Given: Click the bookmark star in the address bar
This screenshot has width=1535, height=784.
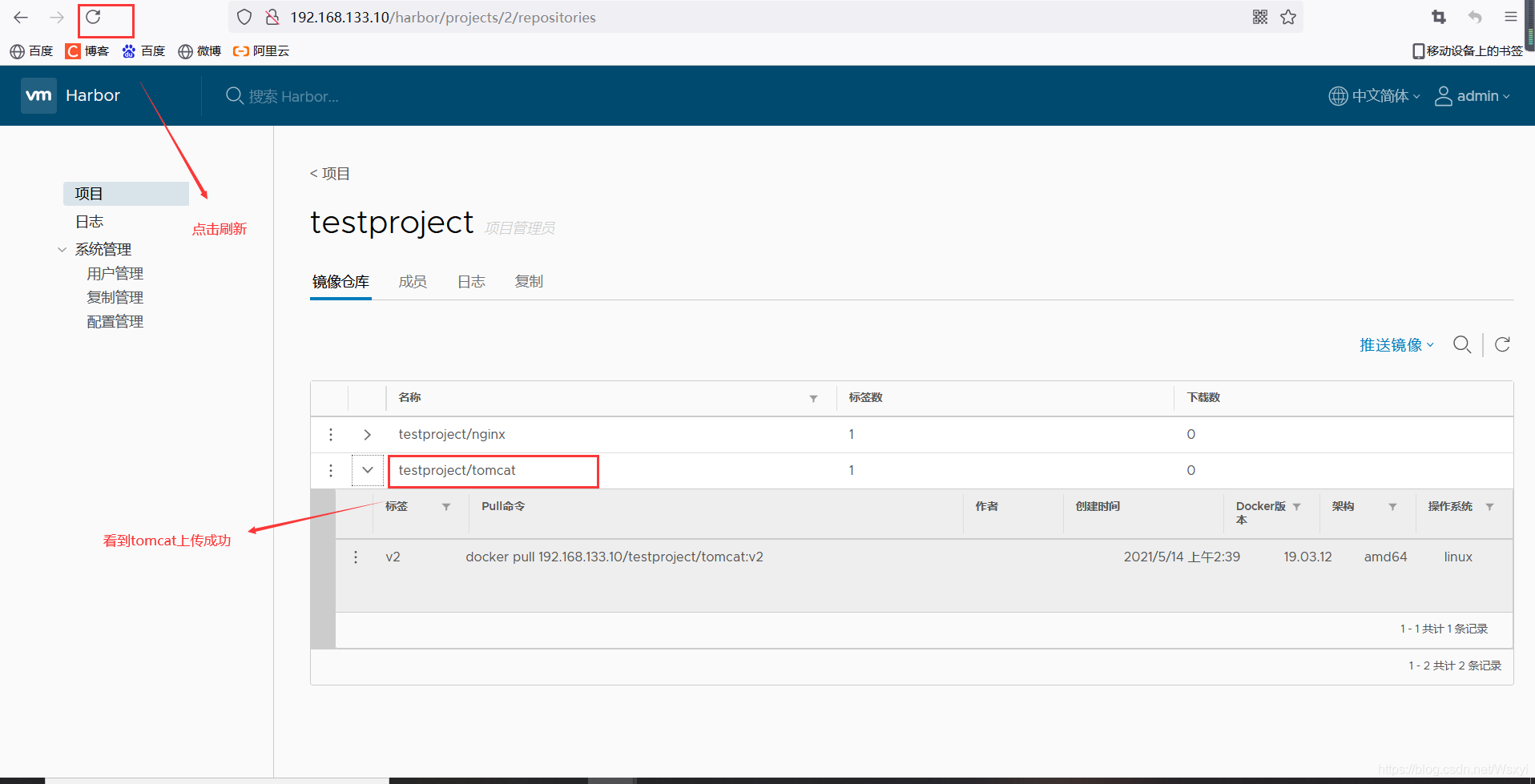Looking at the screenshot, I should click(x=1287, y=17).
